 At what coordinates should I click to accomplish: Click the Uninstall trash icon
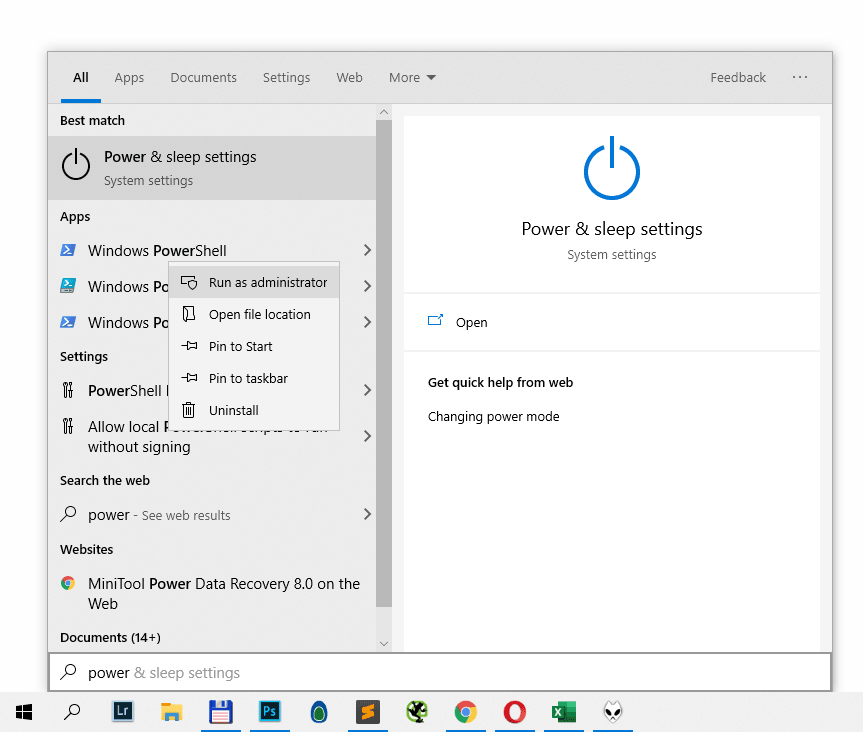(x=189, y=410)
